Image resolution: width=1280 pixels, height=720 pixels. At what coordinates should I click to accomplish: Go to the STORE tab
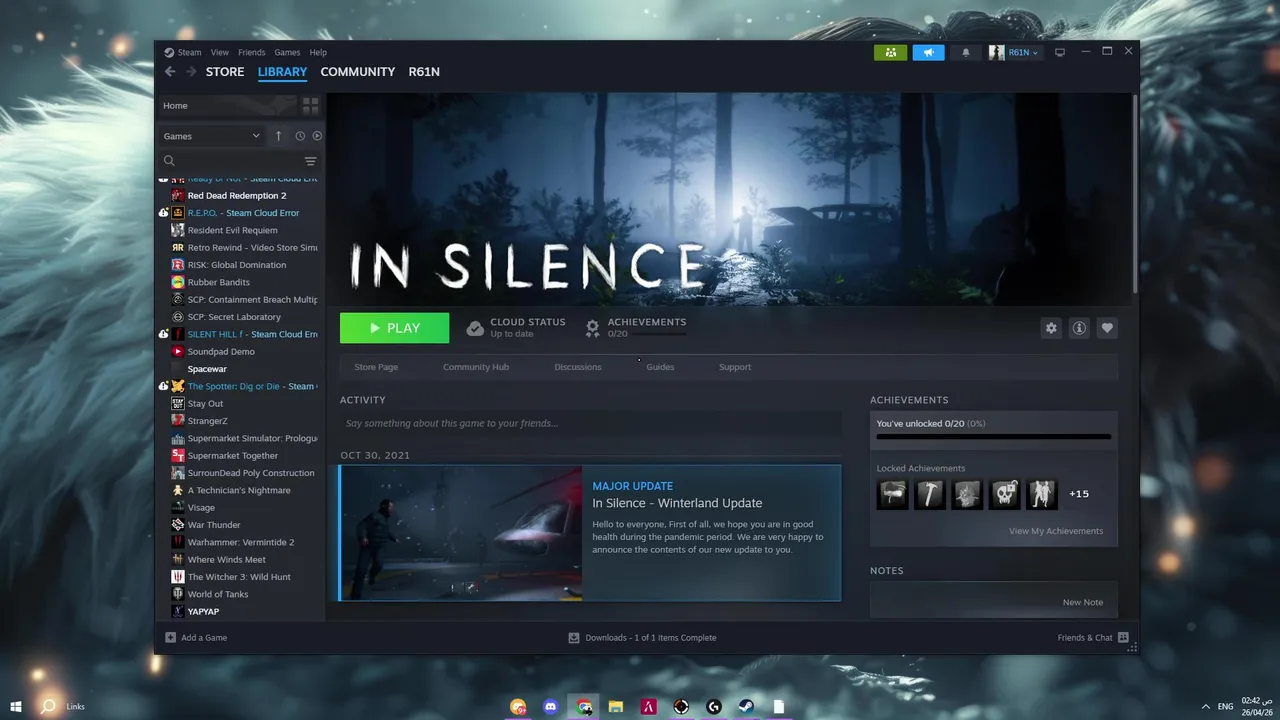(x=225, y=72)
